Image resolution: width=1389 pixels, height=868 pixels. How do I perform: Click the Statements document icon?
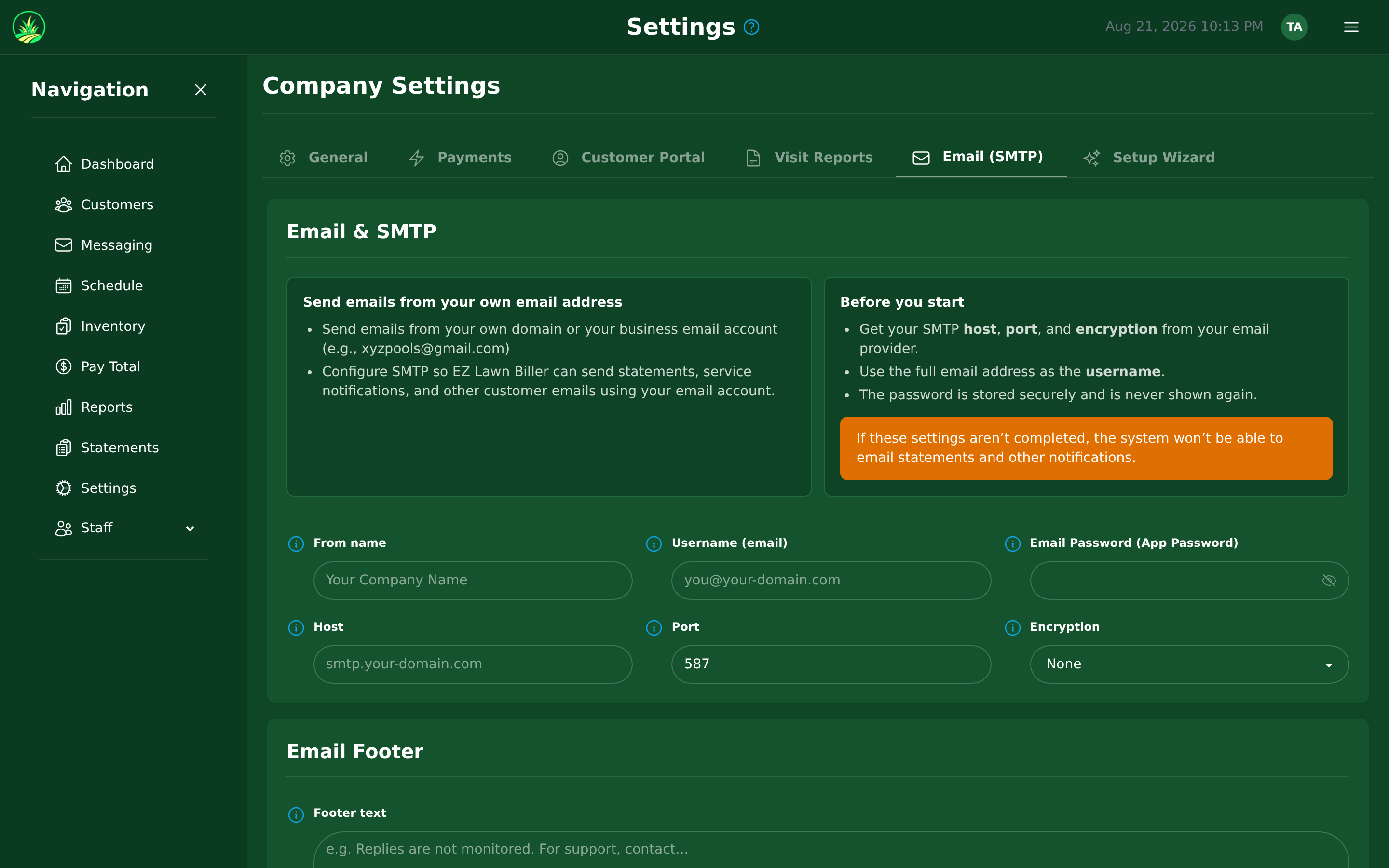pyautogui.click(x=64, y=448)
